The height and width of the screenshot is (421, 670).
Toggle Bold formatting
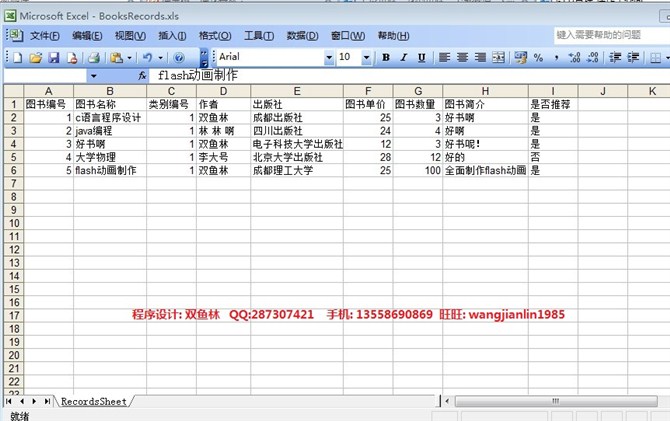click(386, 58)
